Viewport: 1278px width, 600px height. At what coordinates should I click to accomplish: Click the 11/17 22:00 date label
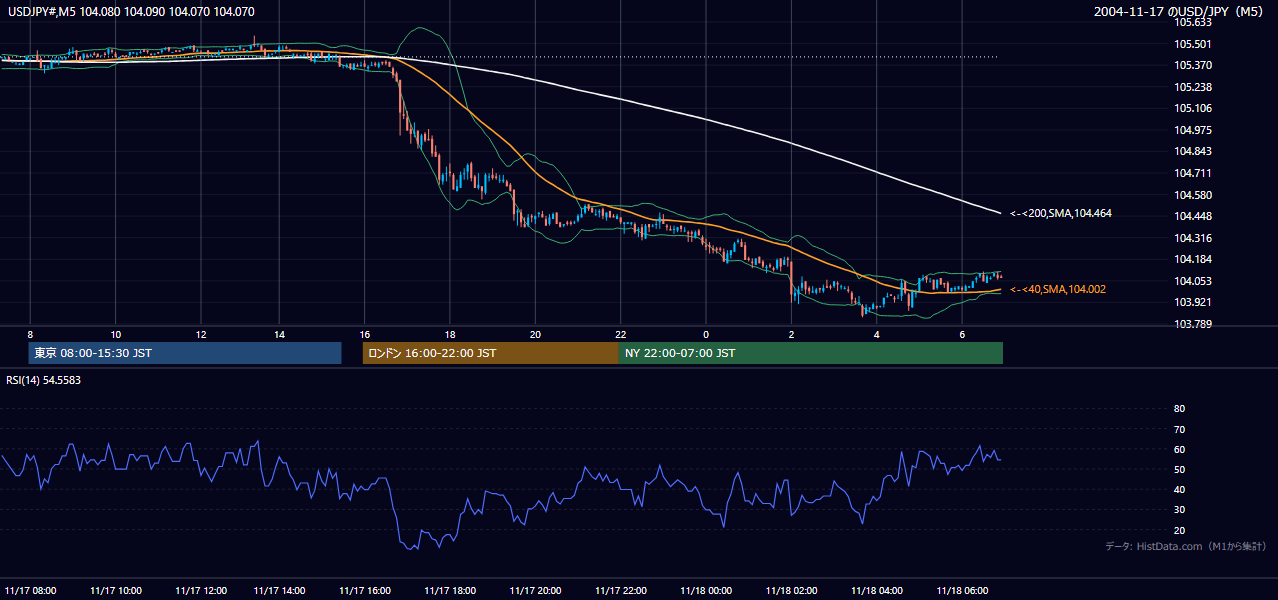coord(621,590)
